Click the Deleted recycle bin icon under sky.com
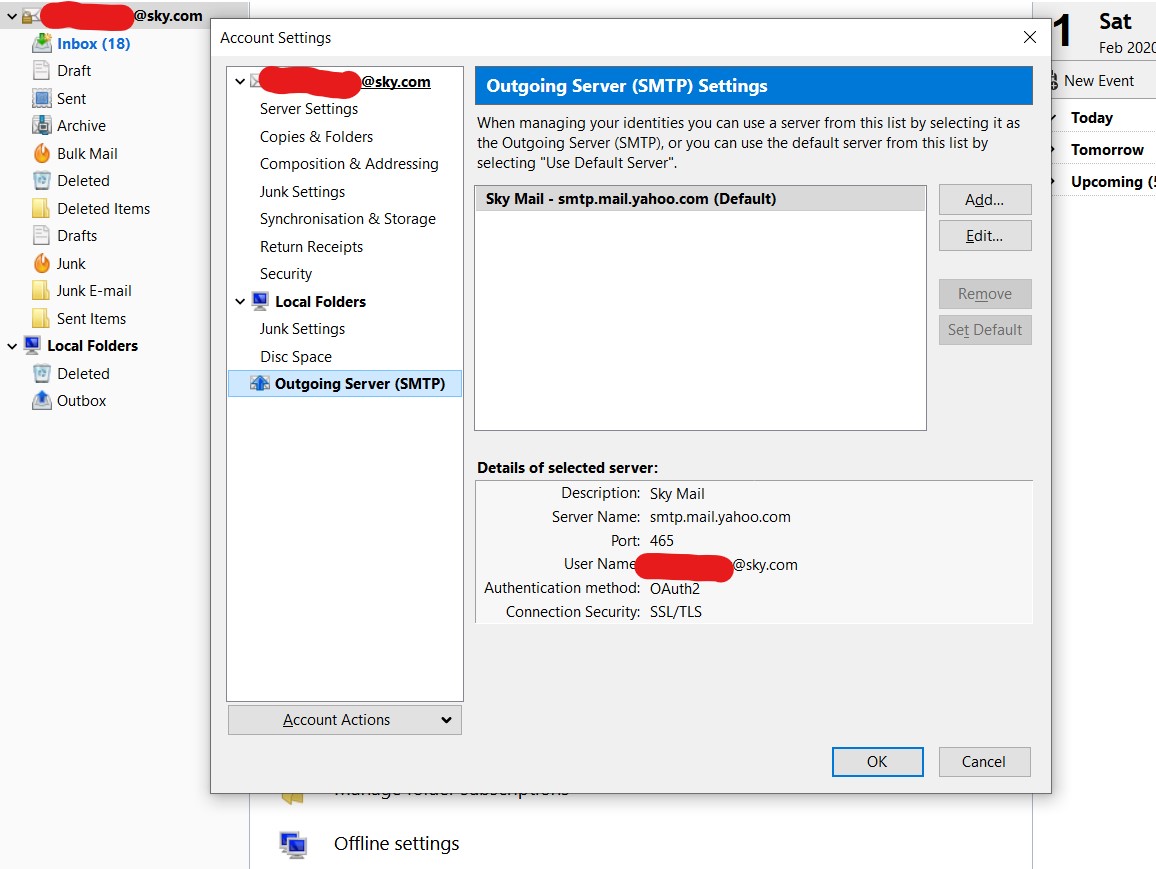The image size is (1156, 869). coord(41,181)
